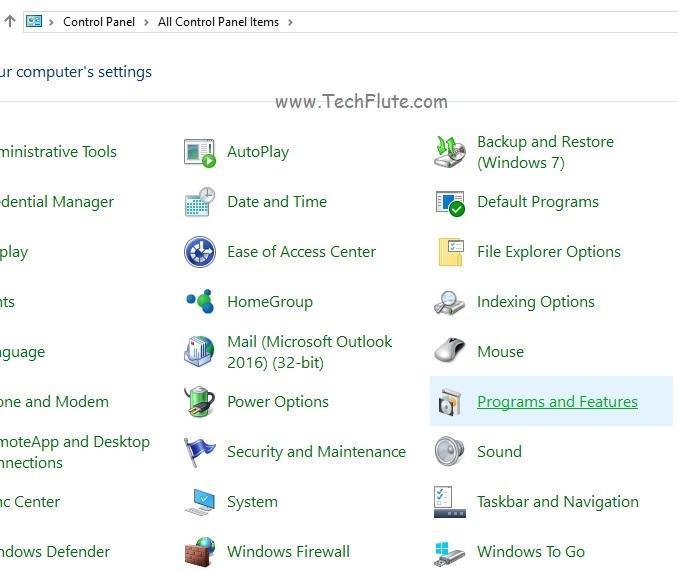Open the Windows Firewall link
Image resolution: width=678 pixels, height=570 pixels.
288,552
